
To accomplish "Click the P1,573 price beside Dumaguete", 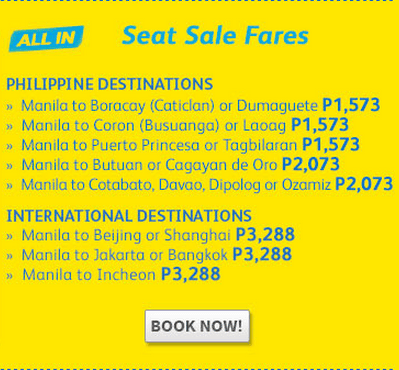I will click(351, 105).
